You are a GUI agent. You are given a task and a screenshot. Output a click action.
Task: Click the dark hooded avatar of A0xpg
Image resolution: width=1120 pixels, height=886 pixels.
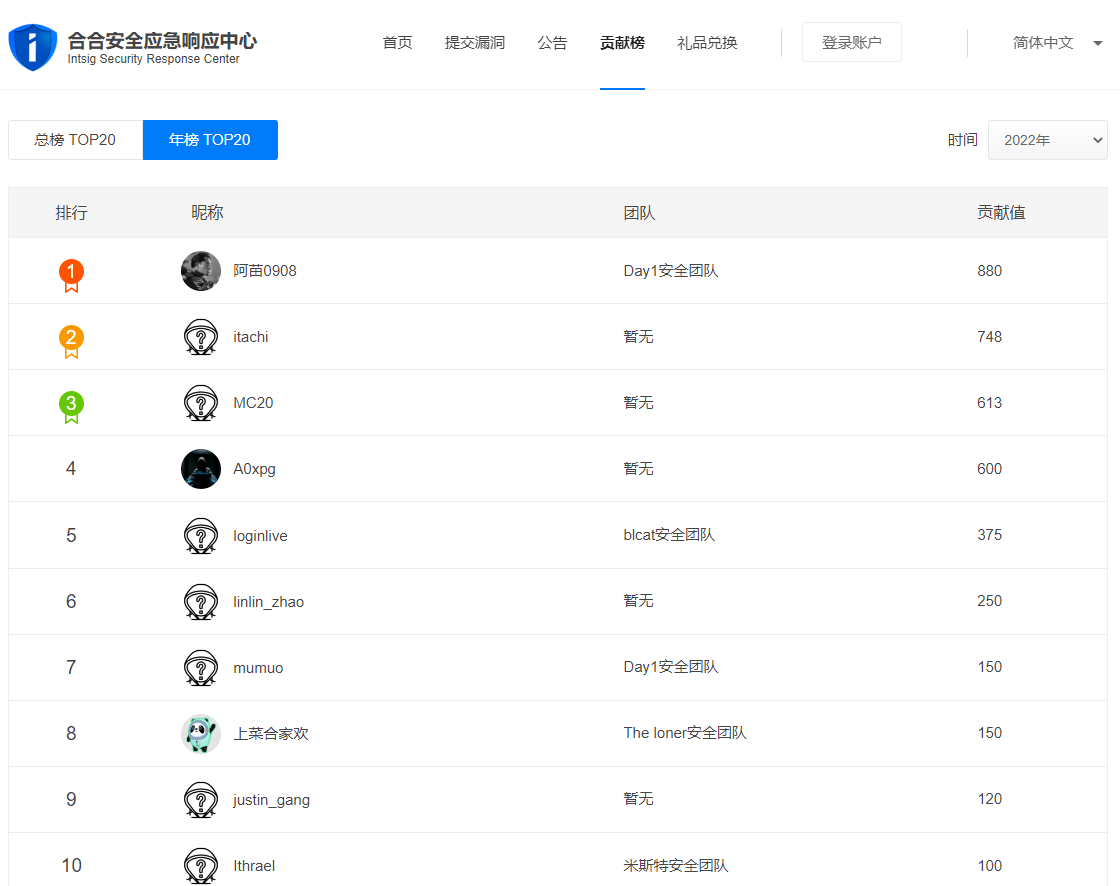[x=201, y=469]
